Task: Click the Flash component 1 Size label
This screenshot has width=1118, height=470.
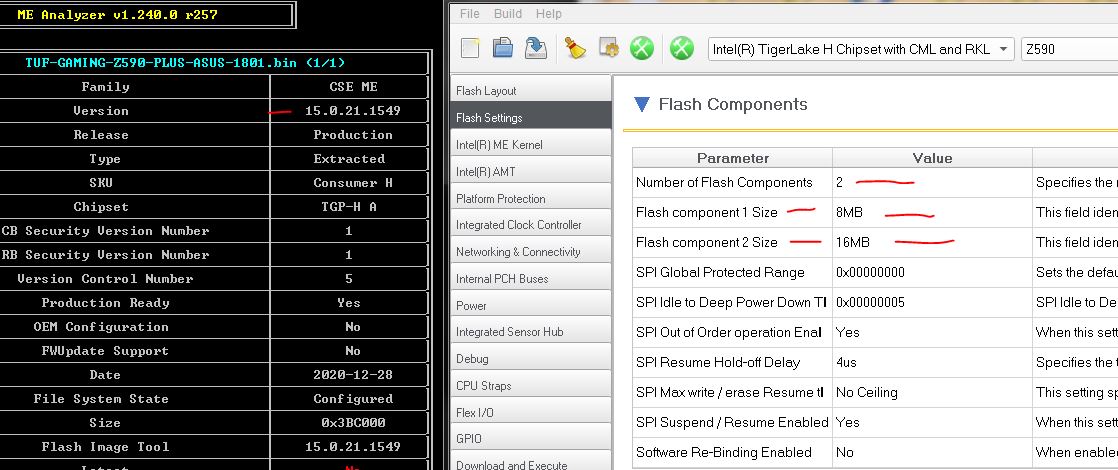Action: 707,213
